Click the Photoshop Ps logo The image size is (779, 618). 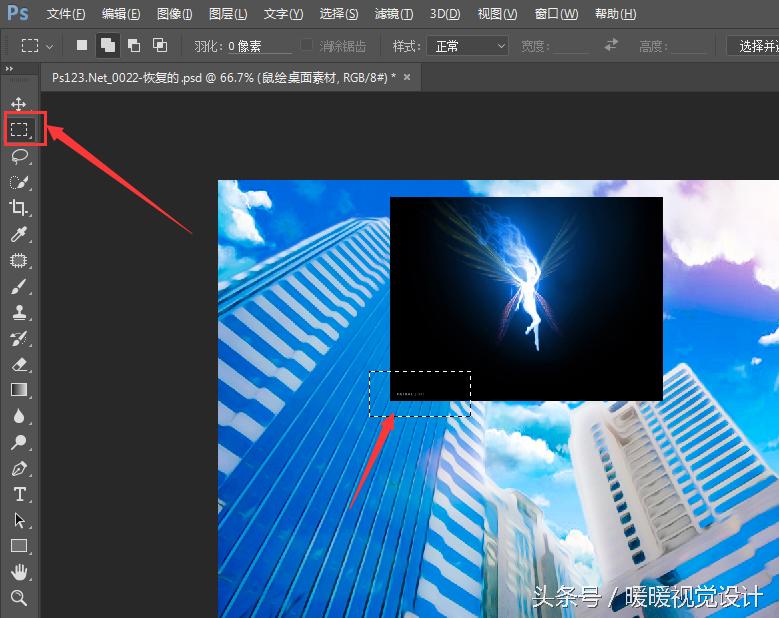tap(18, 13)
